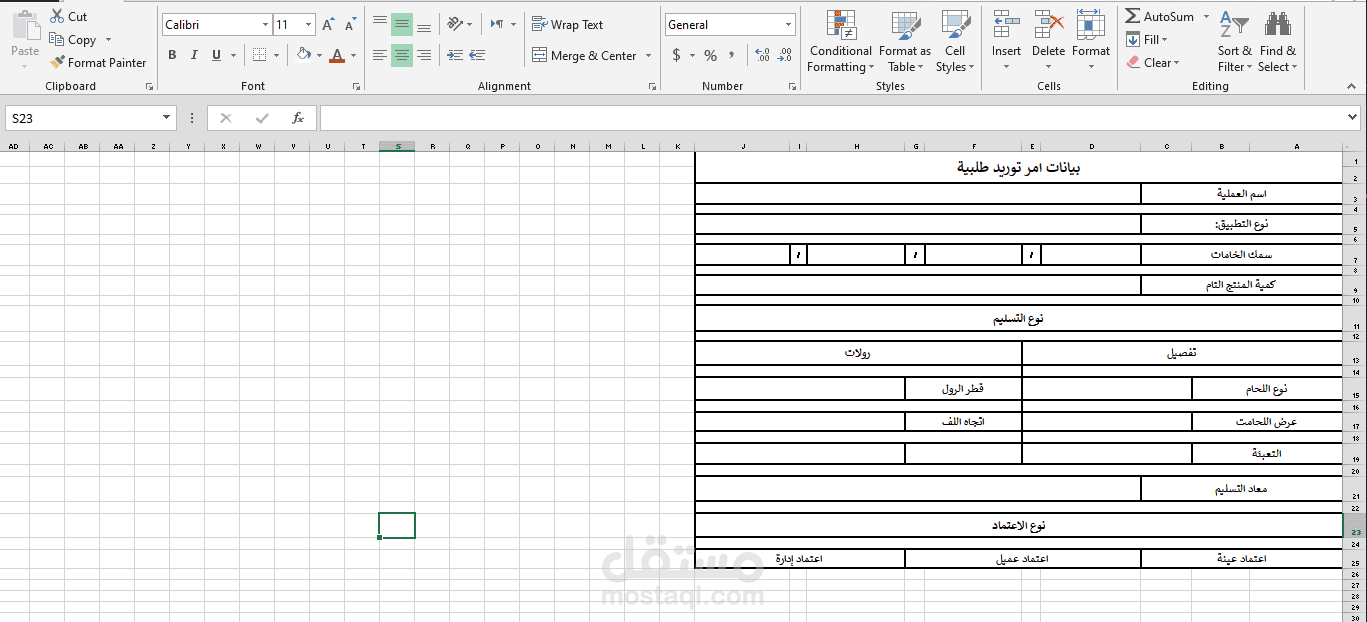The image size is (1367, 622).
Task: Open the font size dropdown
Action: [308, 25]
